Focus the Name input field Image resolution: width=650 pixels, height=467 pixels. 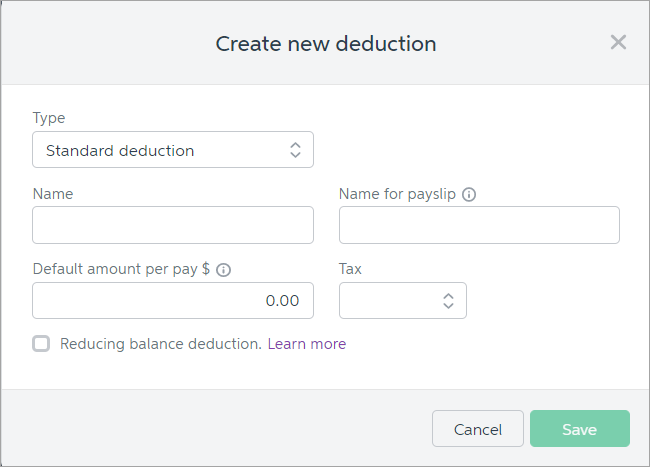[x=173, y=225]
